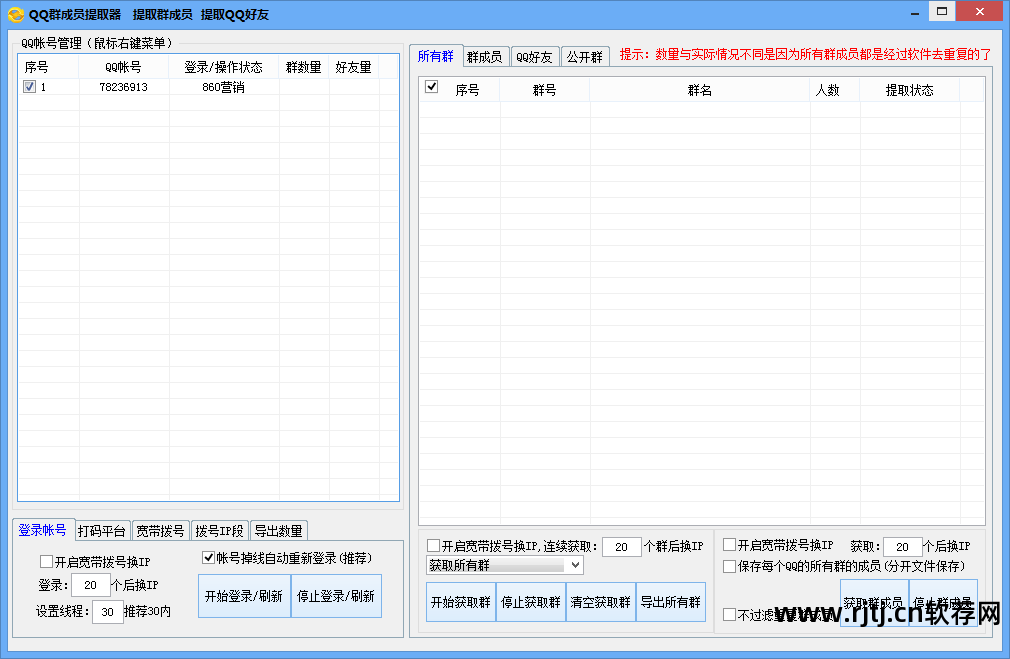
Task: Uncheck 帐号掉线自动重新登录 option
Action: click(208, 557)
